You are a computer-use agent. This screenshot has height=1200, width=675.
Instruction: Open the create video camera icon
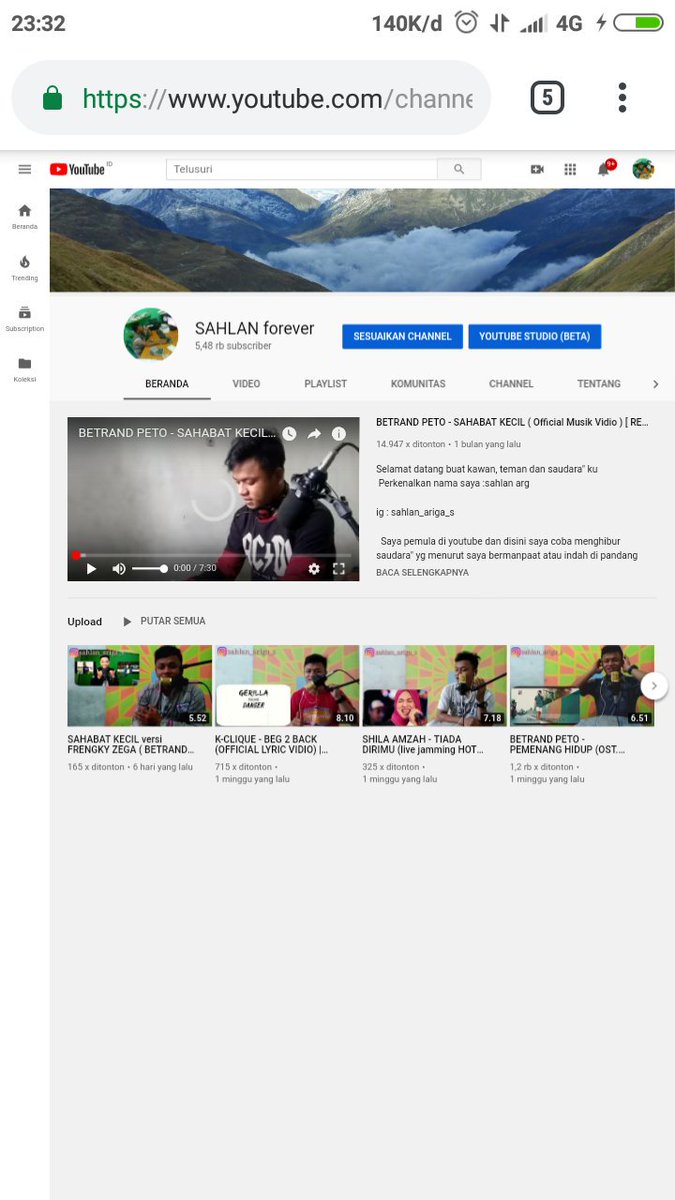point(537,170)
